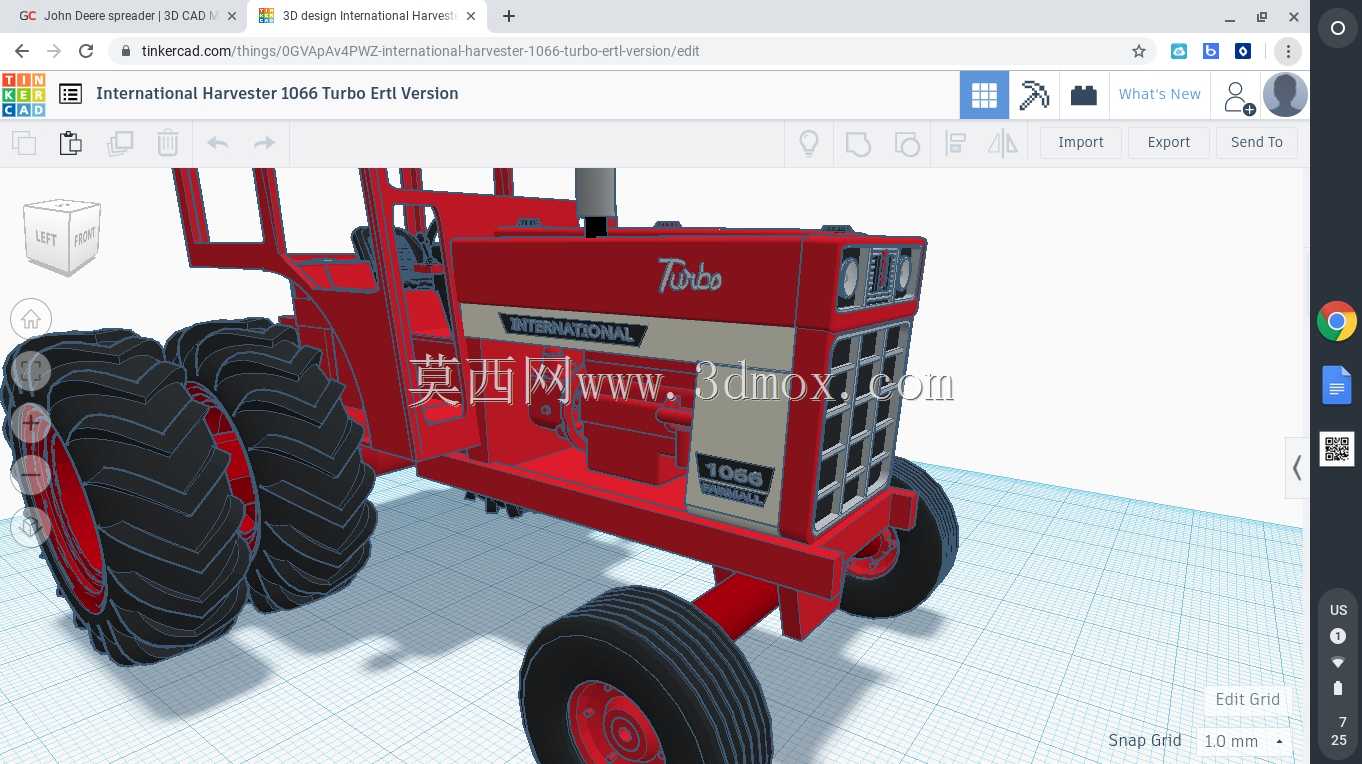Bookmark this page with star icon
This screenshot has width=1362, height=764.
click(x=1138, y=51)
